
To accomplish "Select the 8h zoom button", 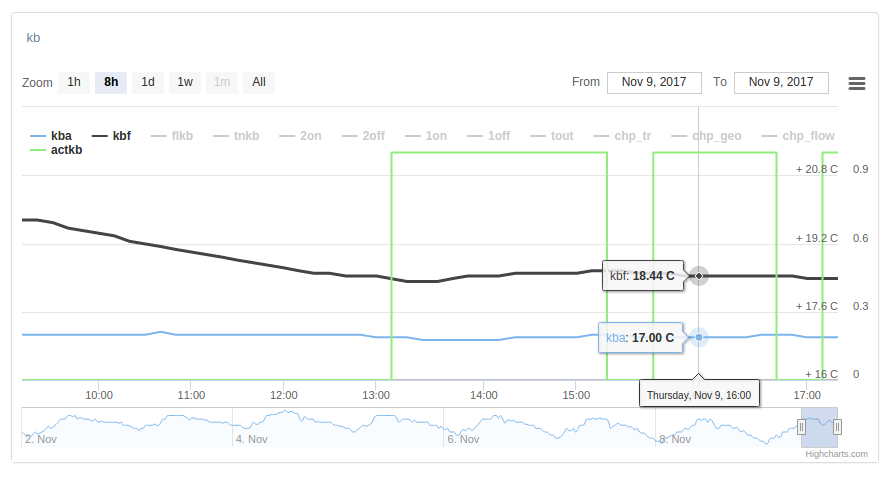I will [111, 82].
